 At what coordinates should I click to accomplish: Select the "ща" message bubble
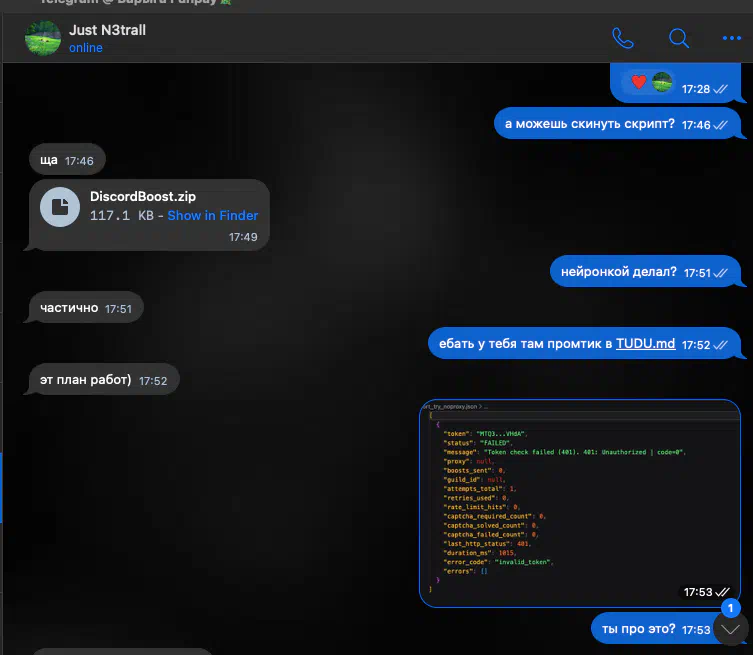(49, 160)
